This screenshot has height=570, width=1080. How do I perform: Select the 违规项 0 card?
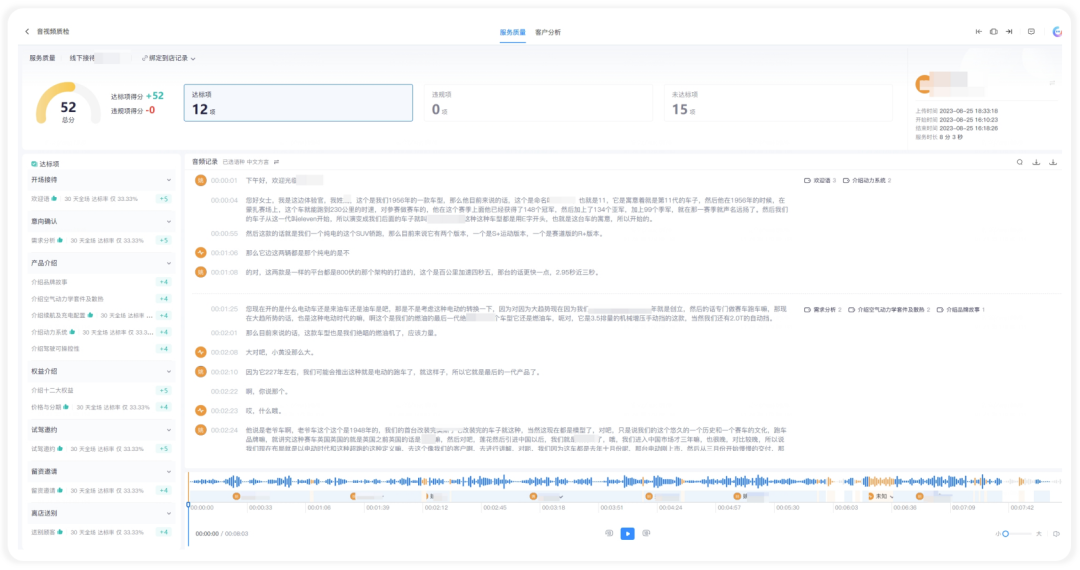pos(539,103)
